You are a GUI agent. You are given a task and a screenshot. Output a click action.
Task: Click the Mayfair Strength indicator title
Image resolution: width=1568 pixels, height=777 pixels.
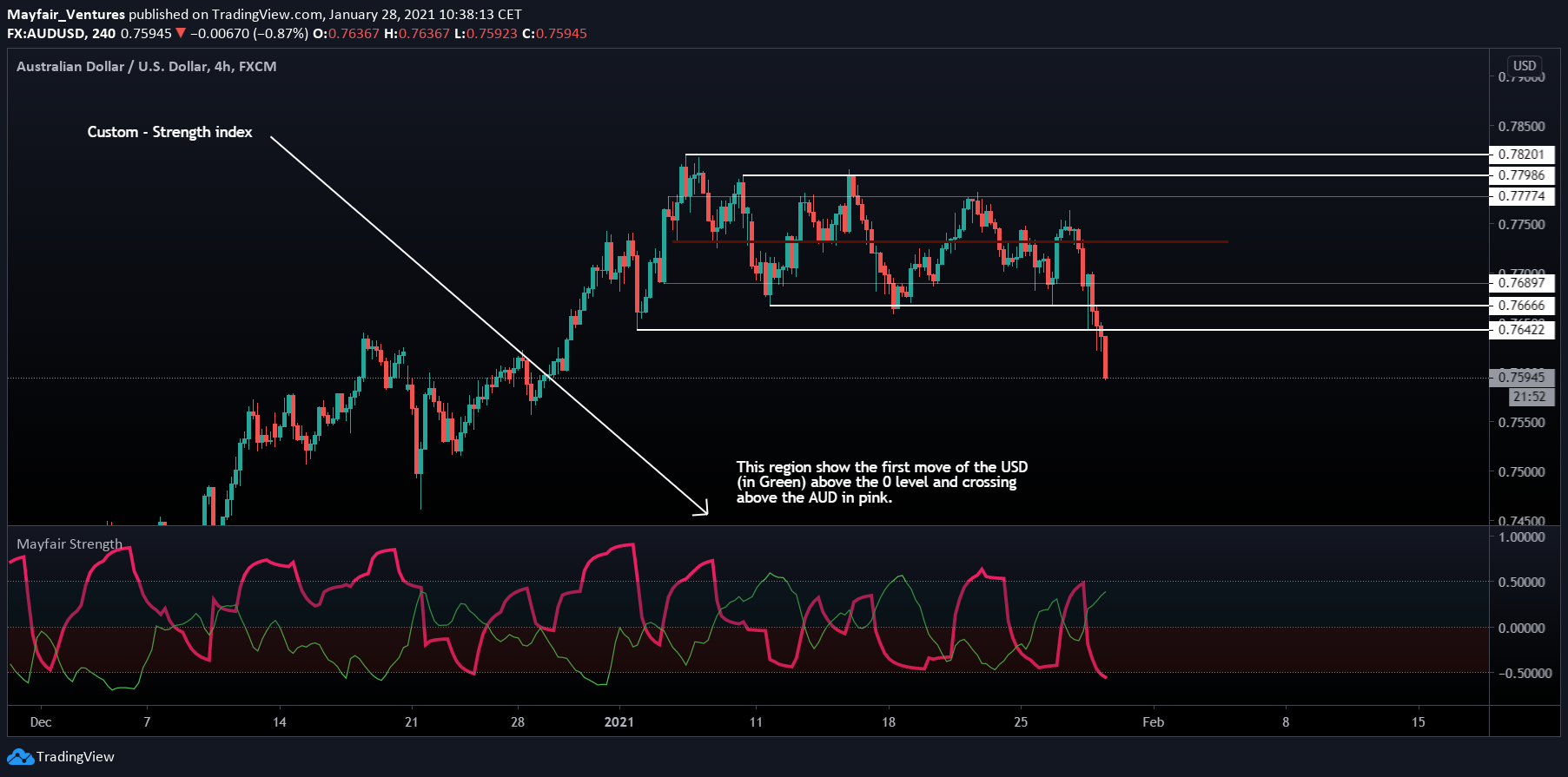coord(69,544)
